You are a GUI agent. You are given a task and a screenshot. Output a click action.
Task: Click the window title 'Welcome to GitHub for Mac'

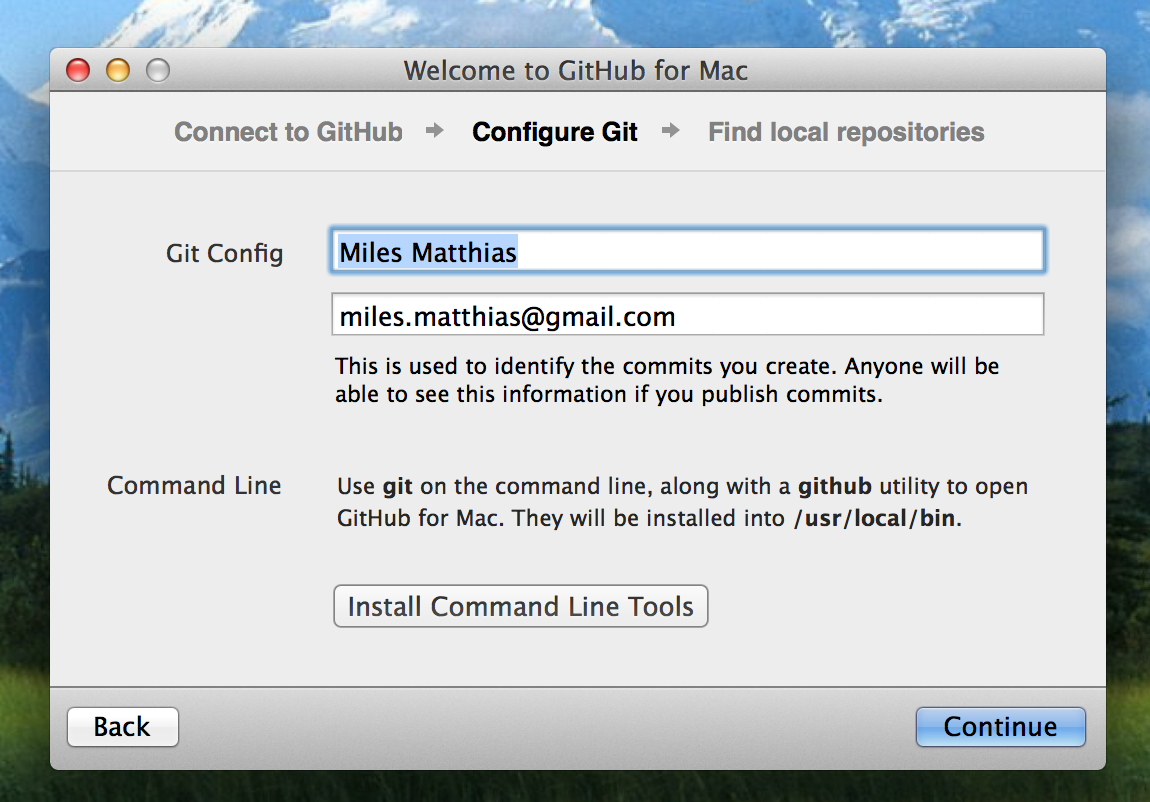click(x=576, y=70)
